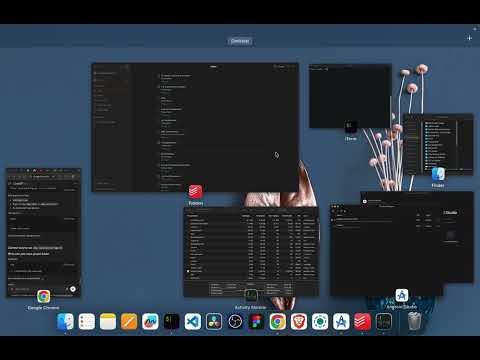Add a new desktop space with plus
This screenshot has width=480, height=360.
coord(469,38)
